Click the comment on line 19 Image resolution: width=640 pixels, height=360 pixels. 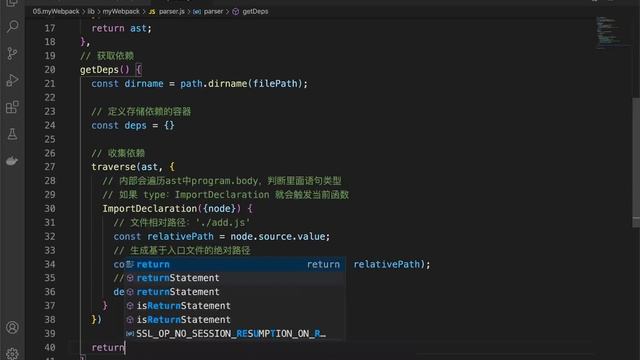point(107,56)
